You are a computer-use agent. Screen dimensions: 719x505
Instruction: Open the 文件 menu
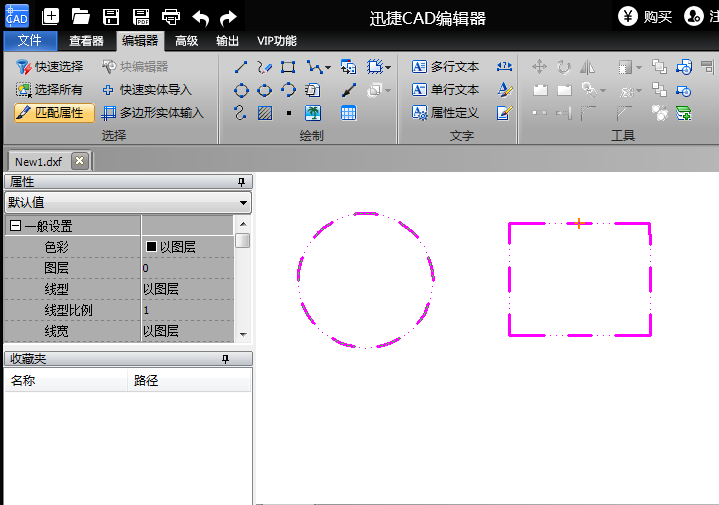(x=30, y=41)
